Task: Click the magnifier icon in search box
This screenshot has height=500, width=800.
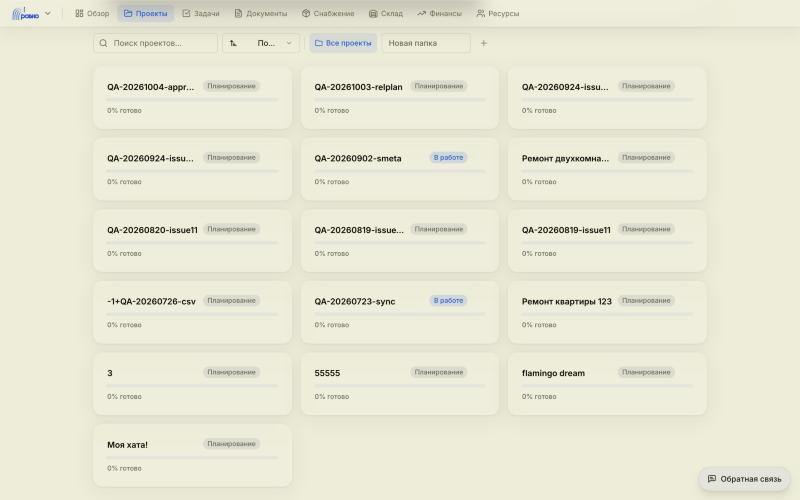Action: 104,43
